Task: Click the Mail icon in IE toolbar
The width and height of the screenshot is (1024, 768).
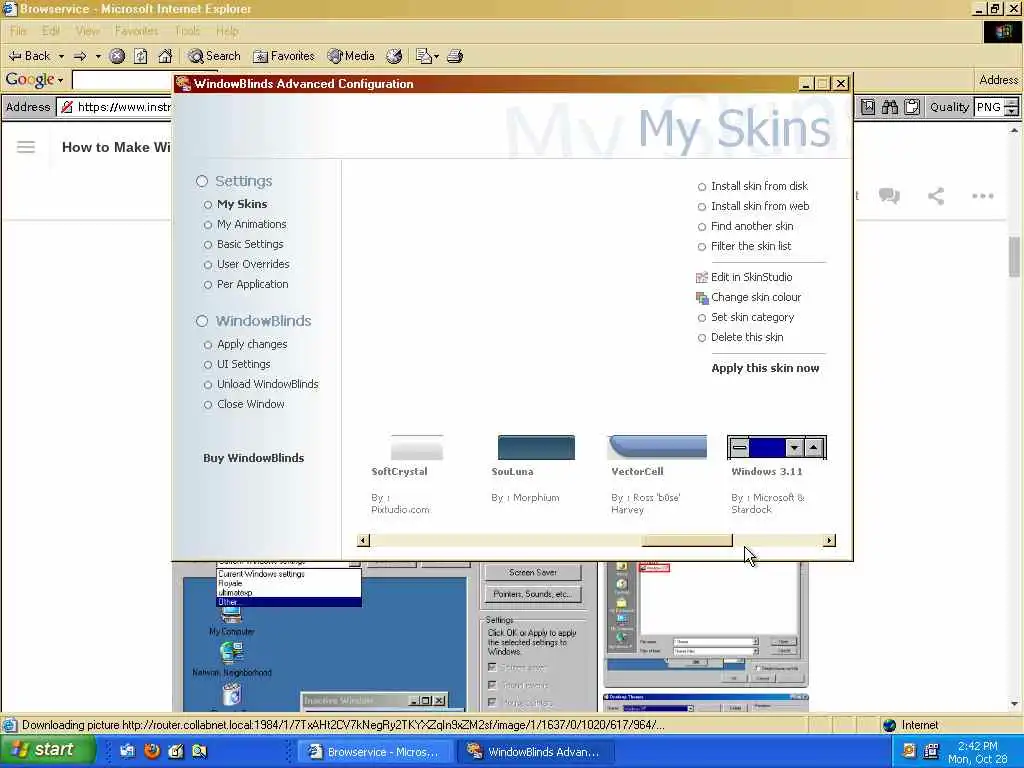Action: tap(424, 56)
